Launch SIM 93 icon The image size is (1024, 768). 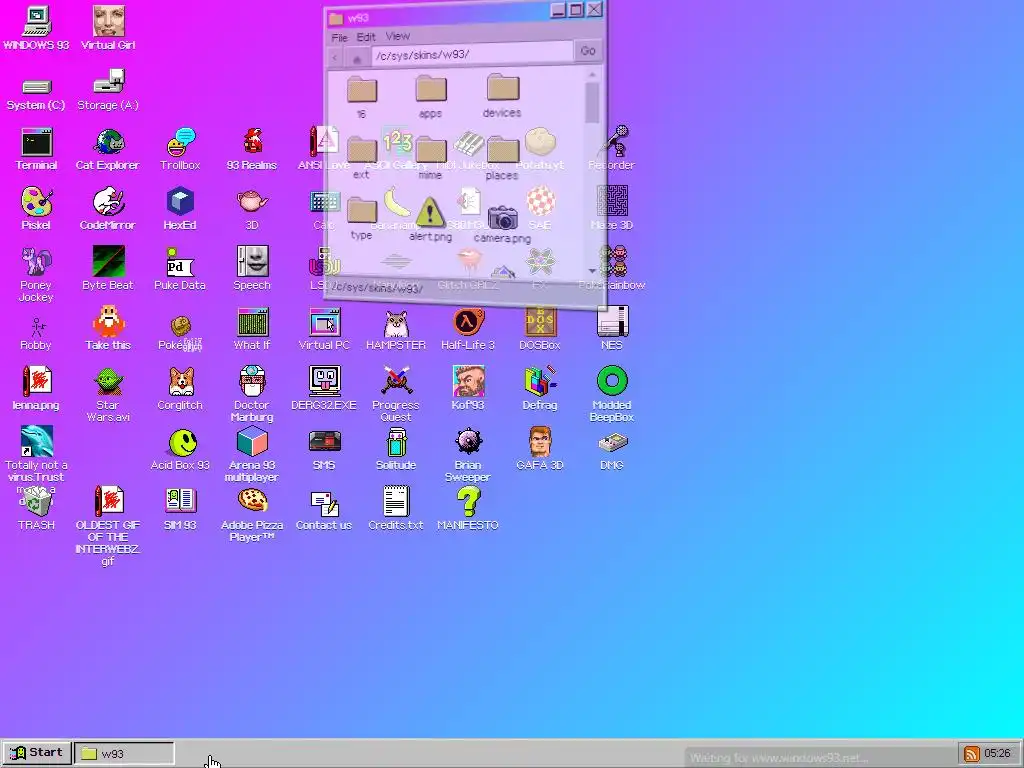tap(180, 509)
